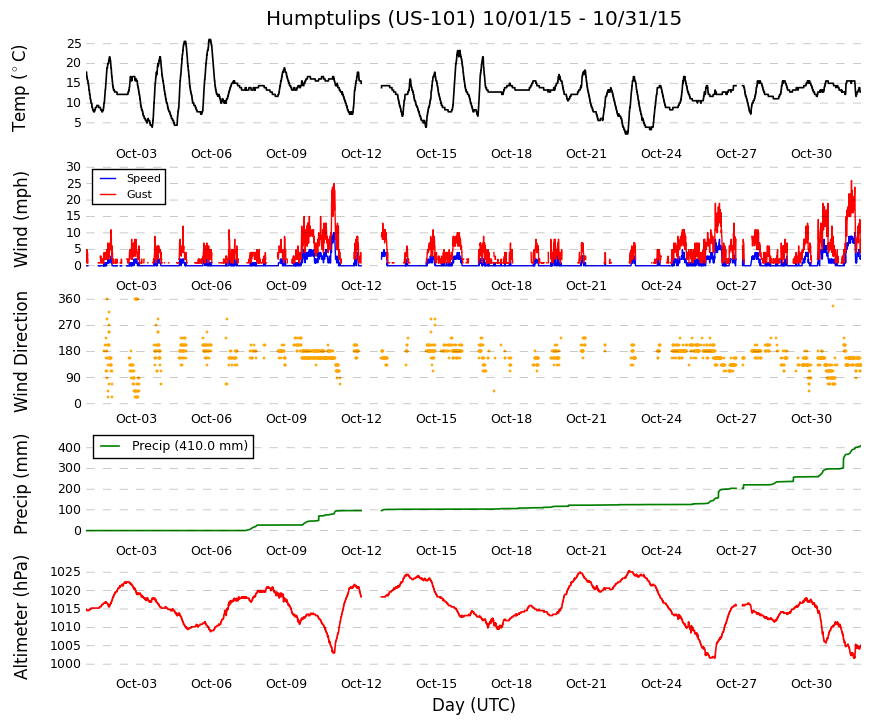The image size is (871, 725).
Task: Click the green Precip legend line
Action: tap(110, 446)
